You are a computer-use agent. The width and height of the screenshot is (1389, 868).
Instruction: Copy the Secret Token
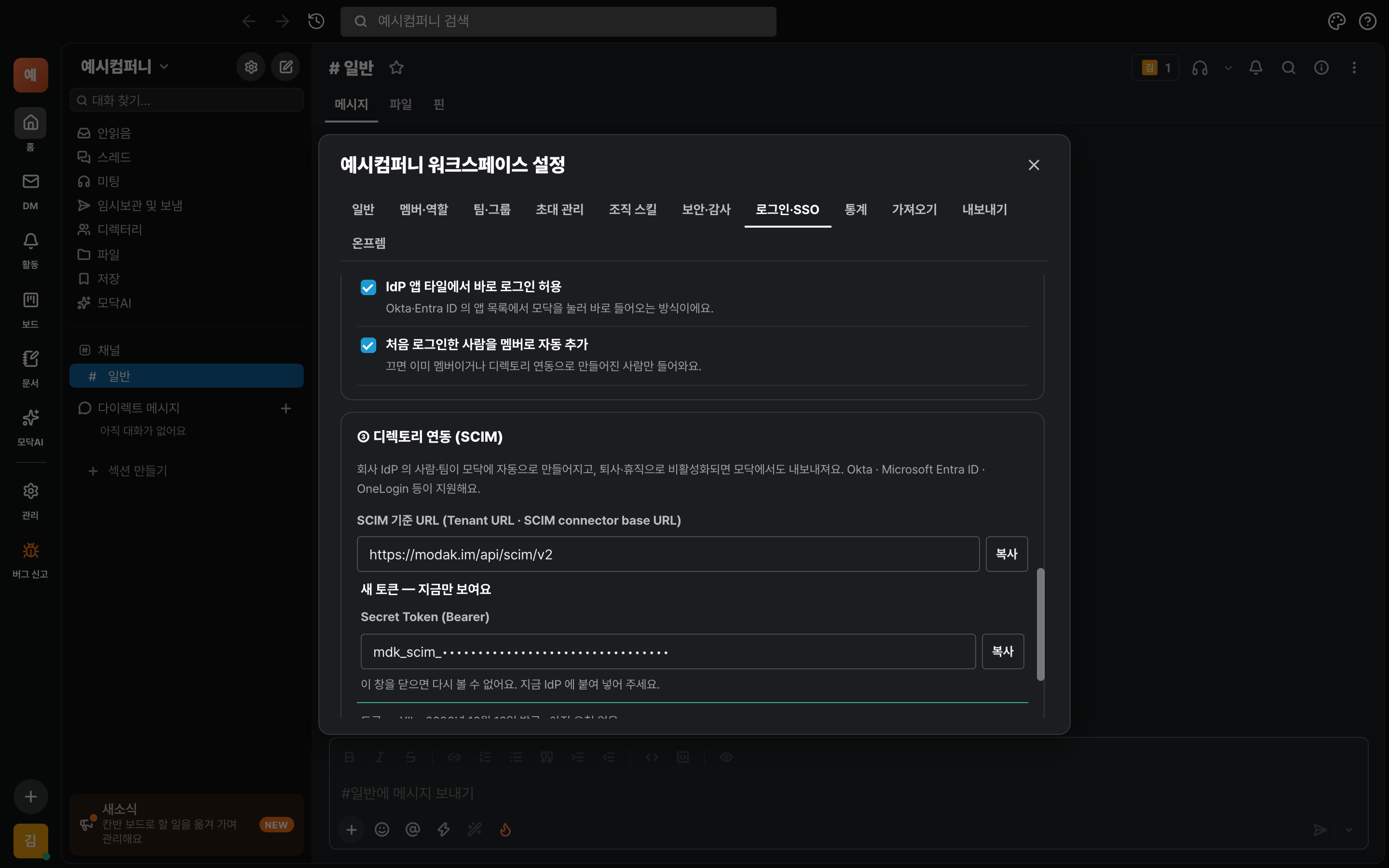1003,651
